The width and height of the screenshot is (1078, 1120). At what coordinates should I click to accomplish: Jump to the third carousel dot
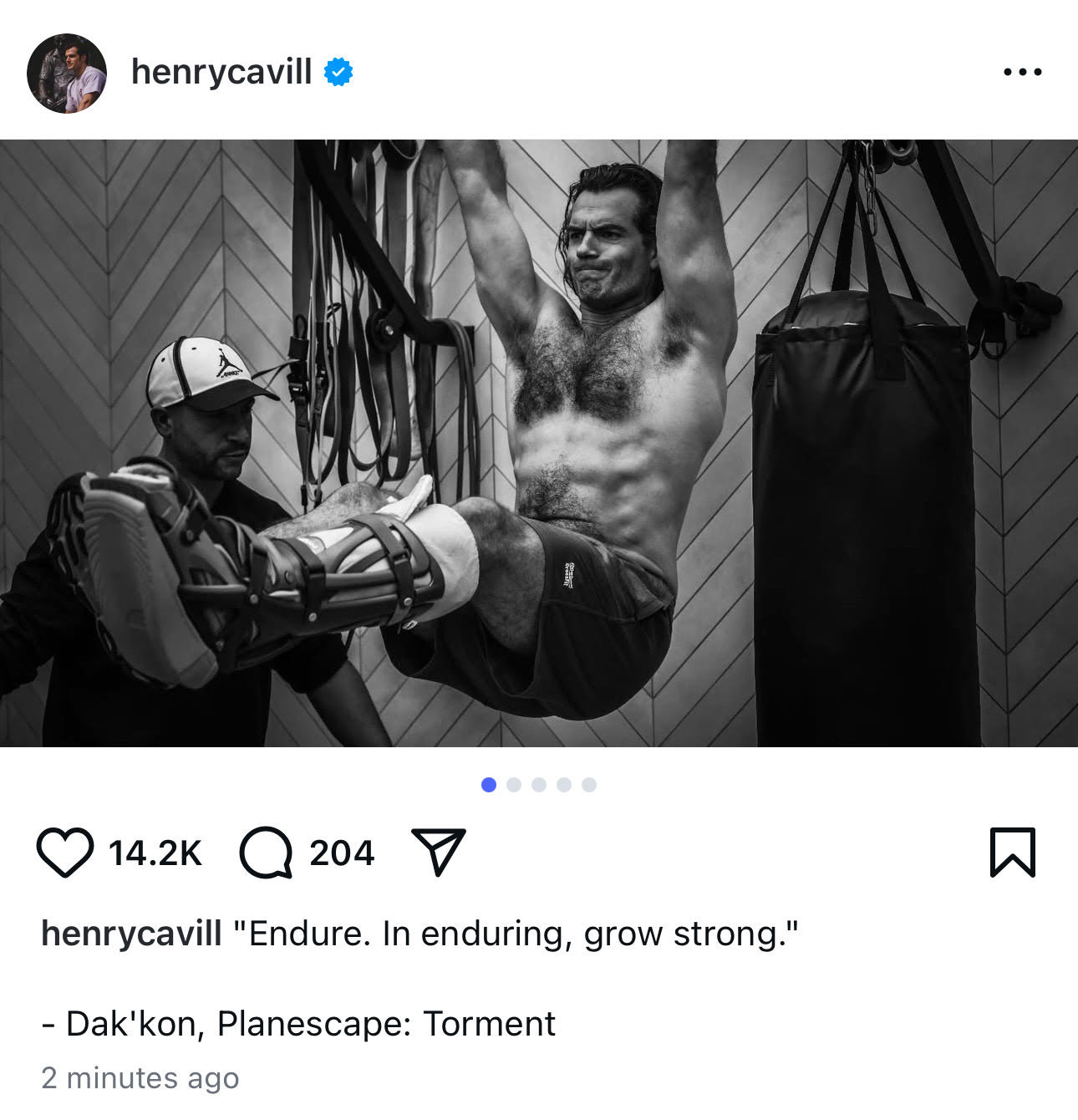pos(539,785)
